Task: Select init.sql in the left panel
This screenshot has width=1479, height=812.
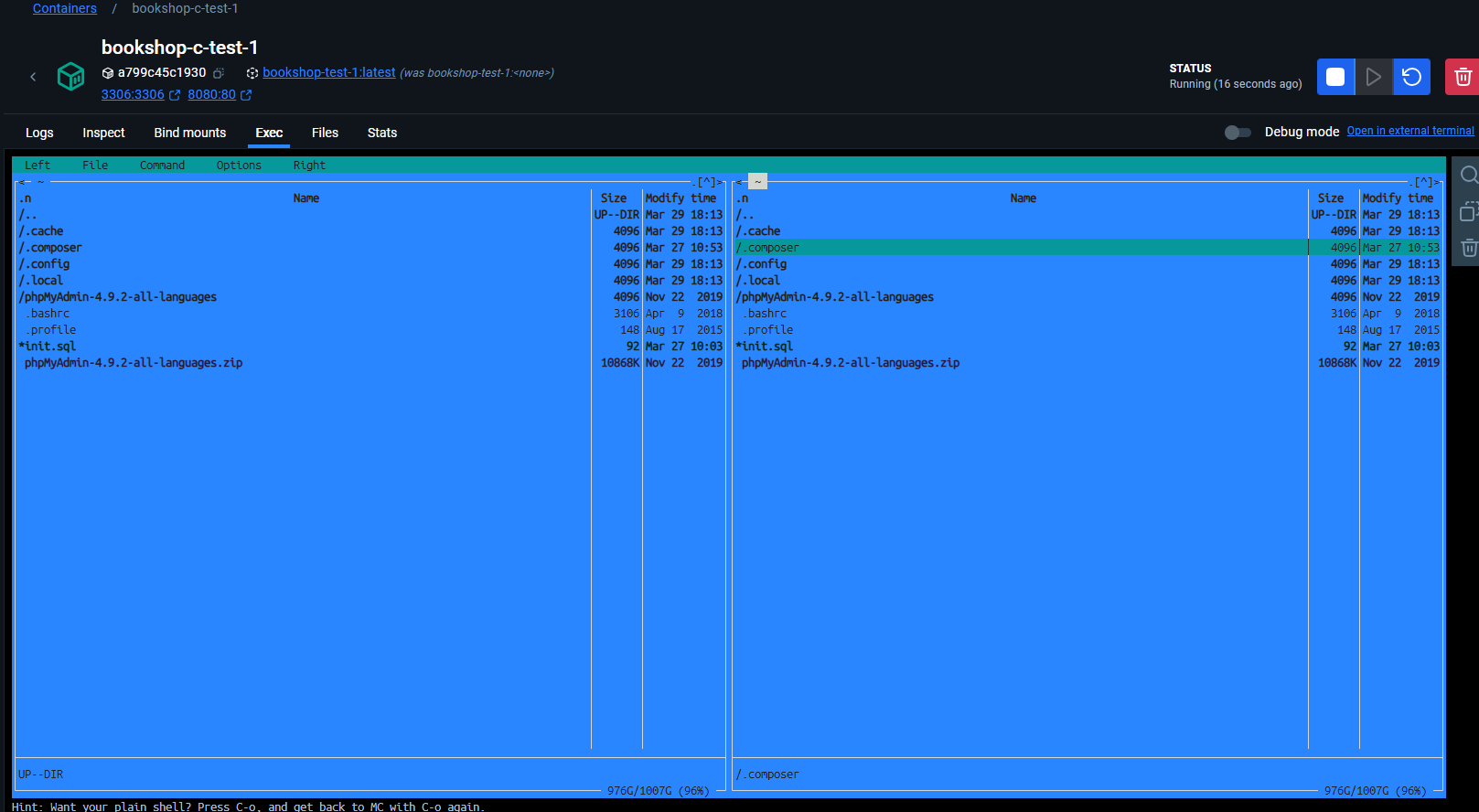Action: pos(50,347)
